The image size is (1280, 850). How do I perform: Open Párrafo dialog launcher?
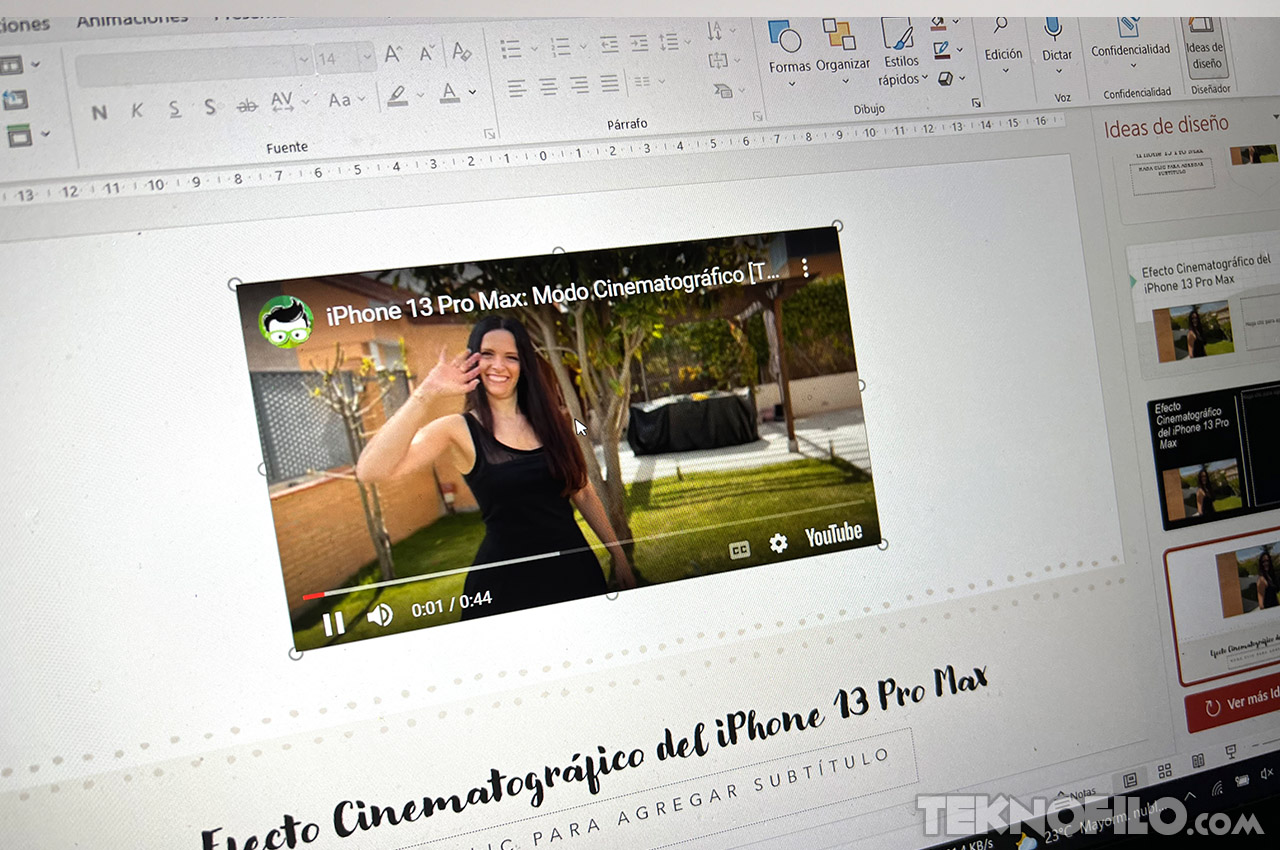(x=757, y=116)
